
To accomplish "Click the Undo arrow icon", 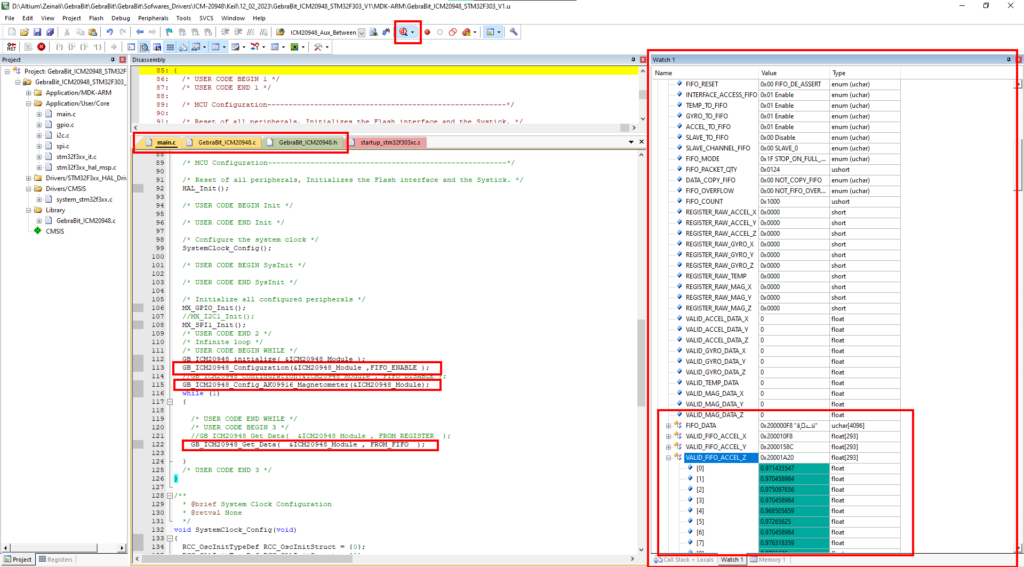I will (110, 32).
